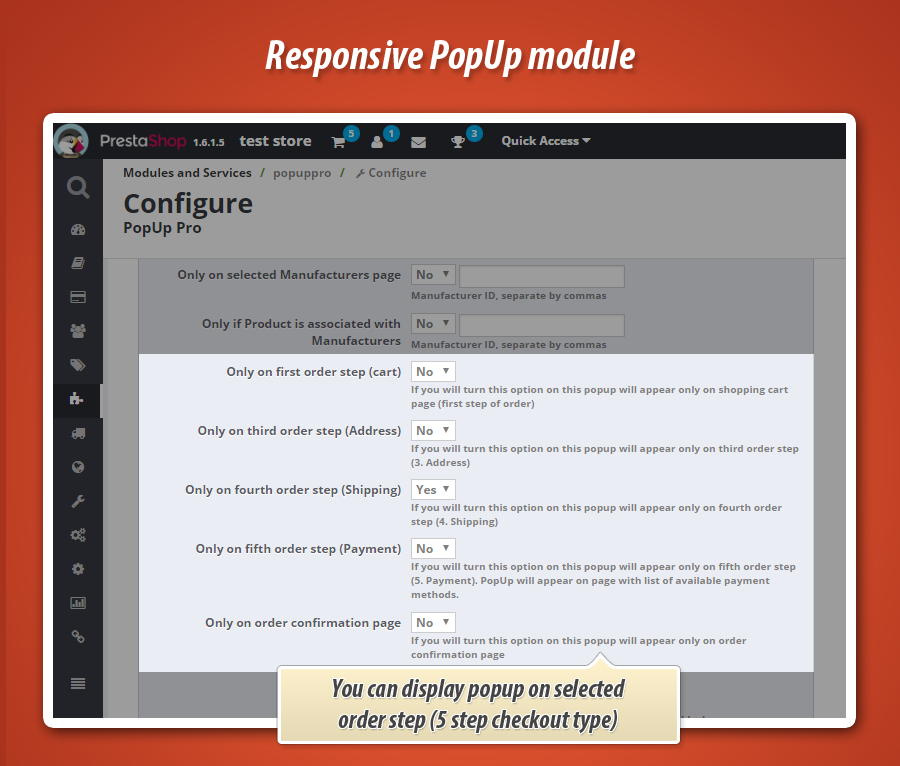This screenshot has height=766, width=900.
Task: Click the Modules puzzle icon in sidebar
Action: (x=78, y=398)
